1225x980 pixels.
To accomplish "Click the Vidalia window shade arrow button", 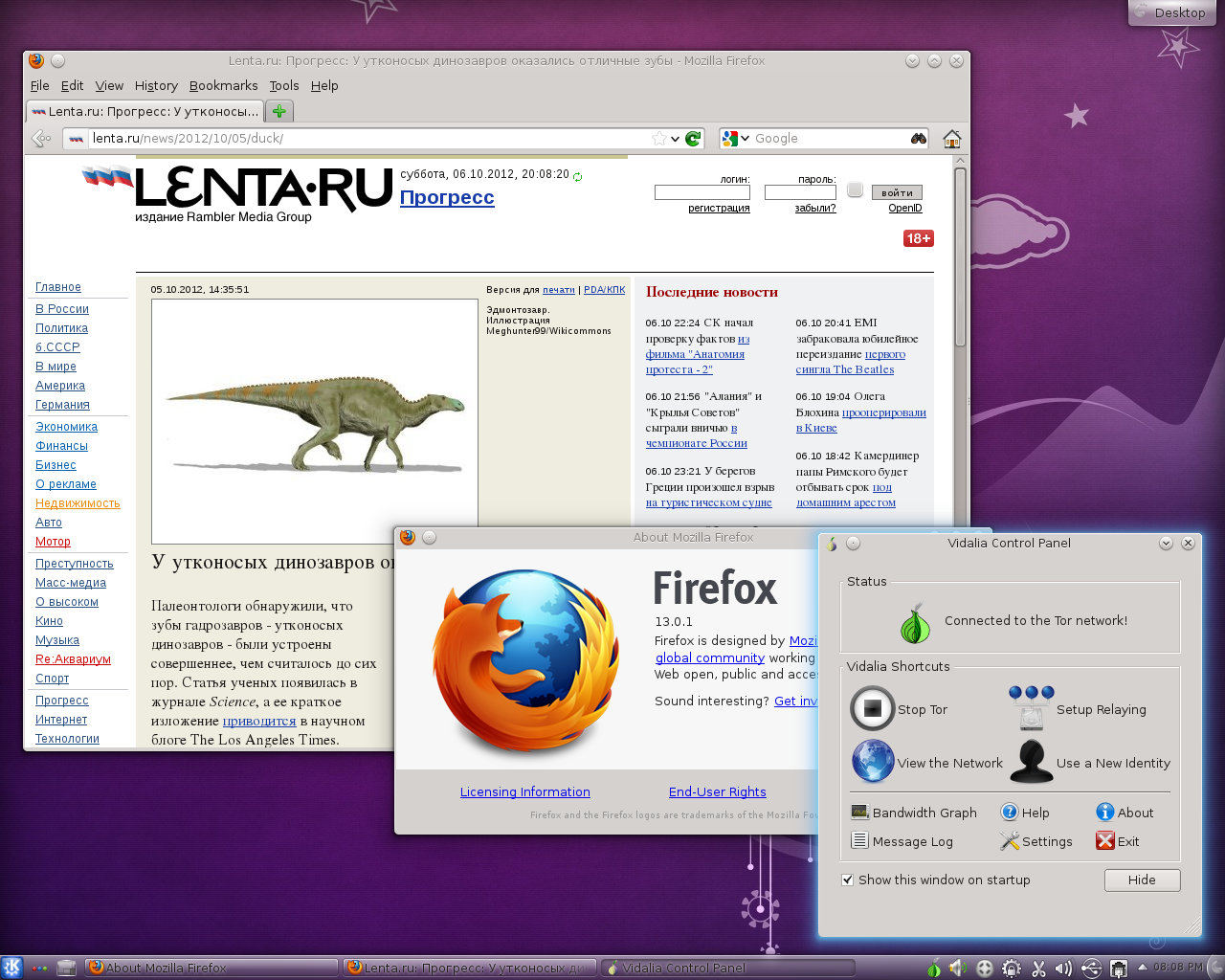I will (1166, 543).
